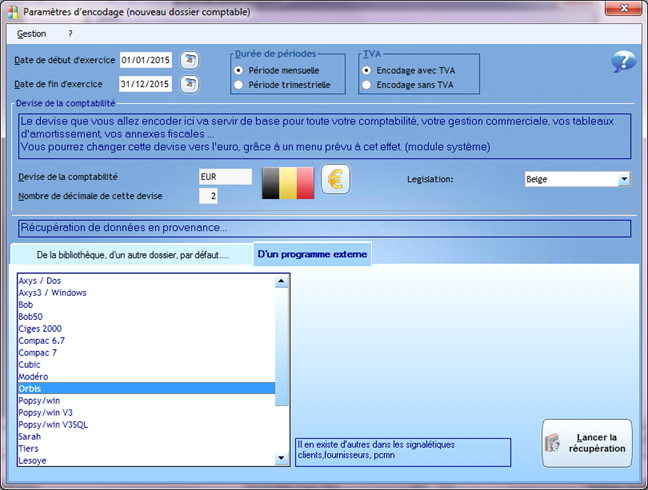Expand the Legislation dropdown

coord(624,179)
